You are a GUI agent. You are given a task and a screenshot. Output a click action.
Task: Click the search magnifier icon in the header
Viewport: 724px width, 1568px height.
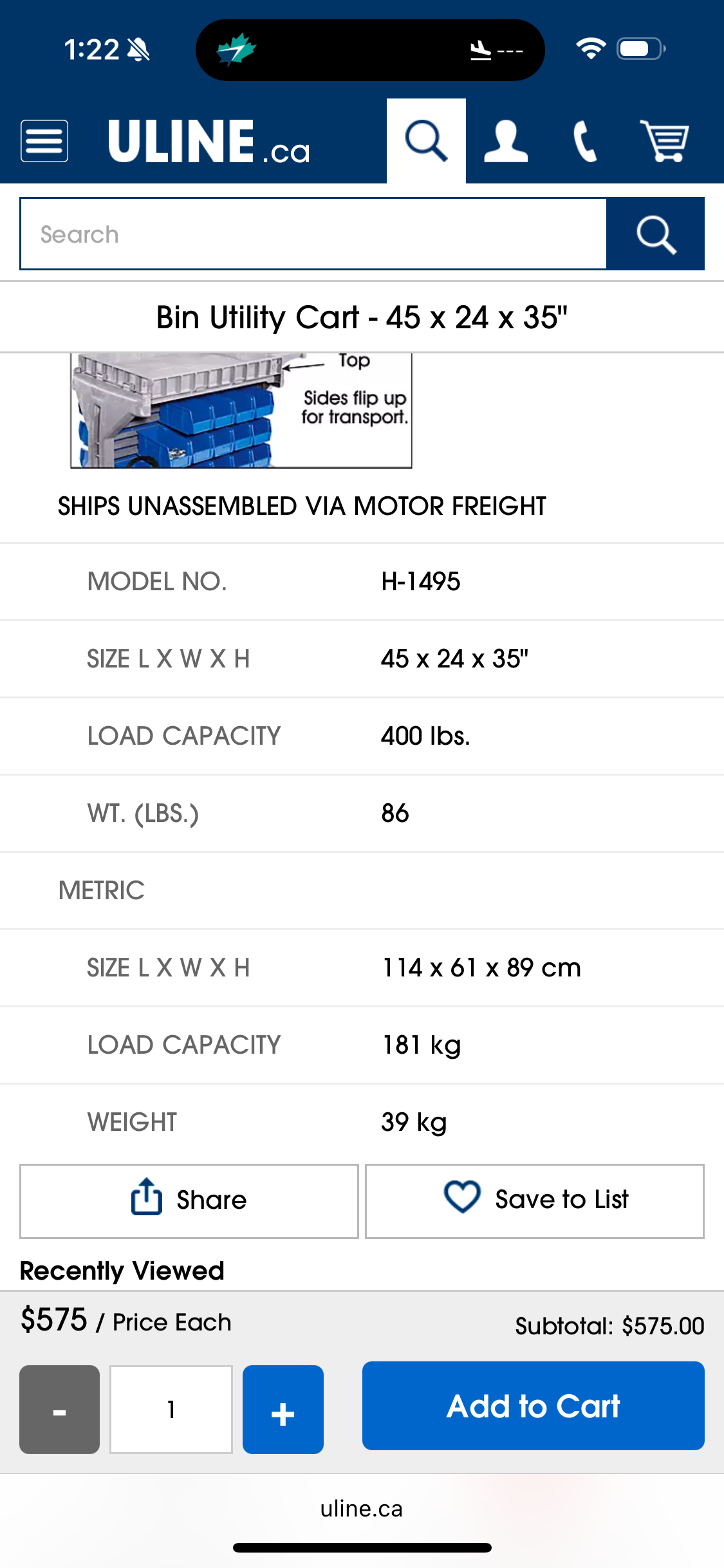(x=425, y=140)
